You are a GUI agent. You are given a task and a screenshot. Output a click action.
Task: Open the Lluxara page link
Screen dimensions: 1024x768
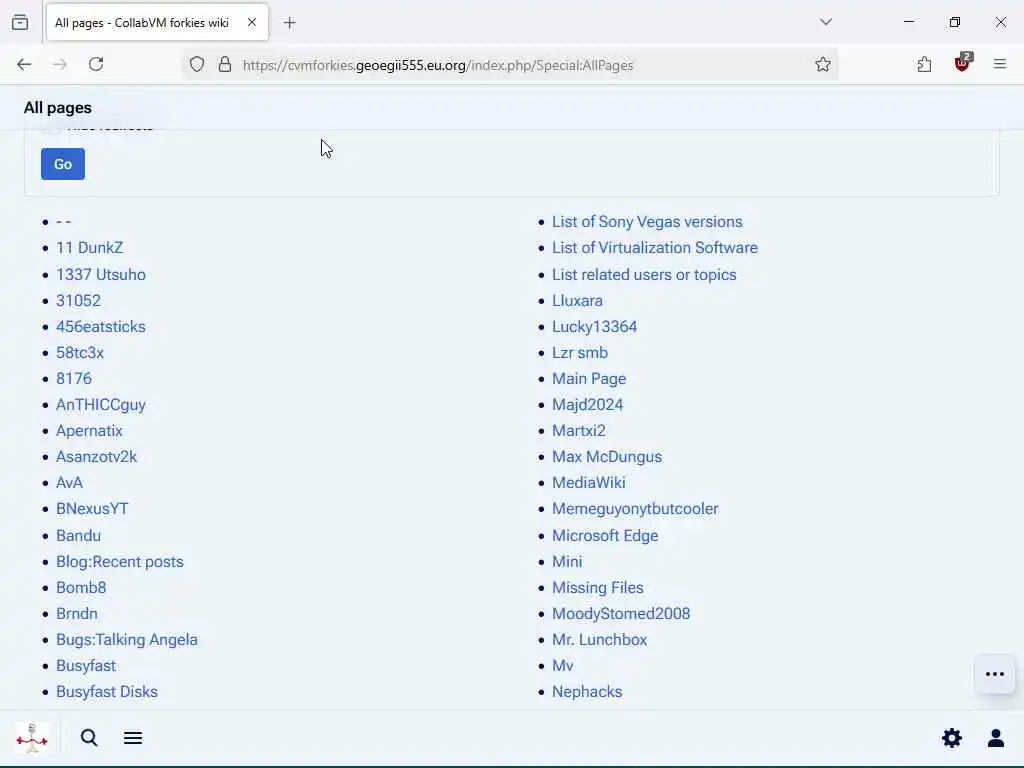pos(577,300)
